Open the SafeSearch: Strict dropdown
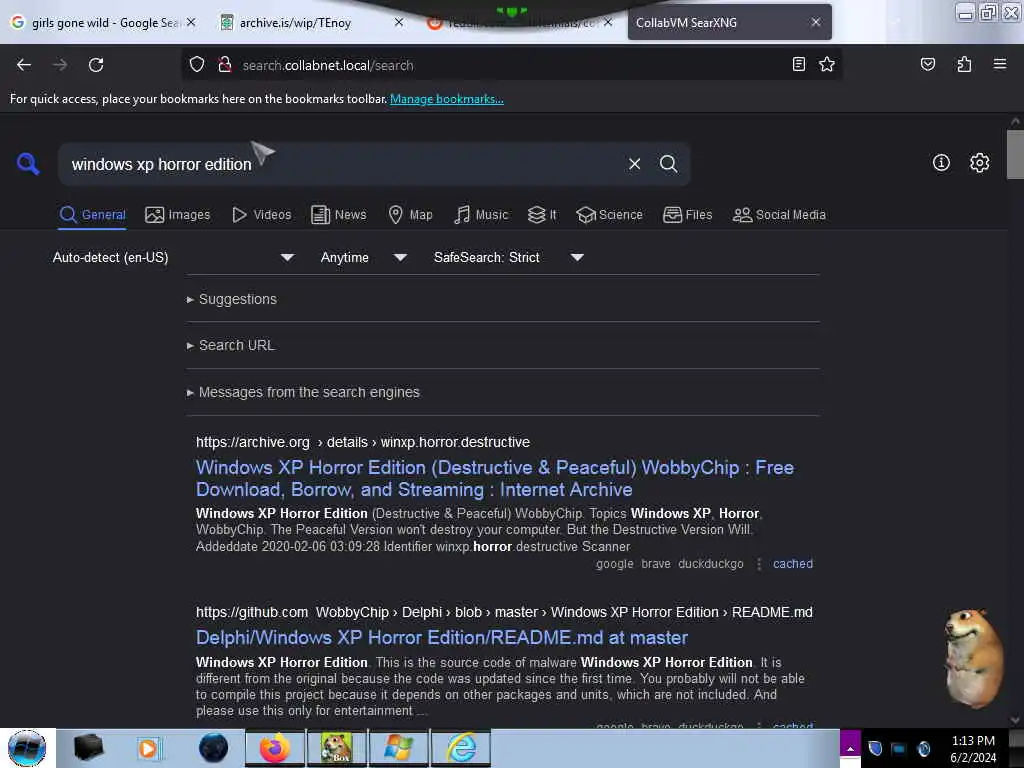The image size is (1024, 768). 508,257
